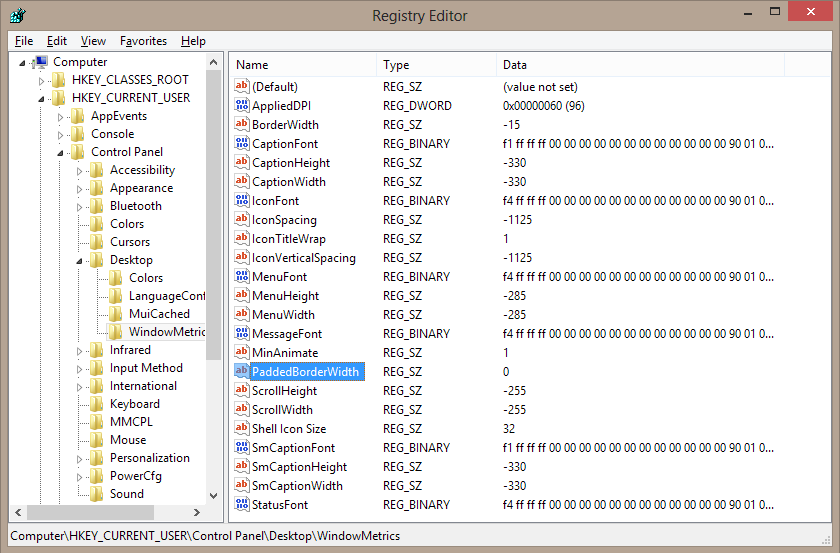Expand the Bluetooth key
Viewport: 840px width, 553px height.
79,207
